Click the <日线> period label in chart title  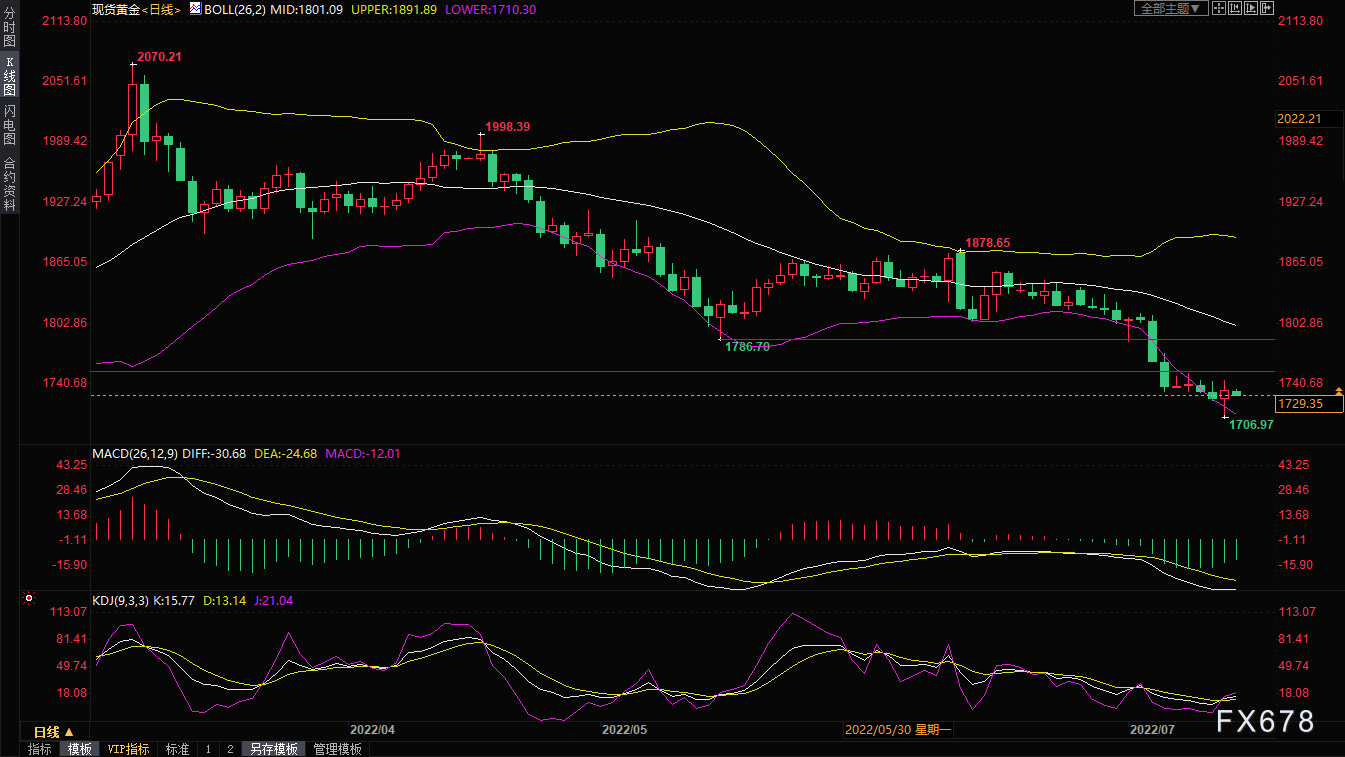click(x=161, y=9)
